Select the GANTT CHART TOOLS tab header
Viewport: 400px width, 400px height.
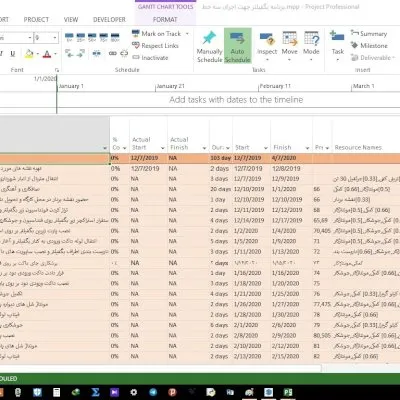click(165, 7)
